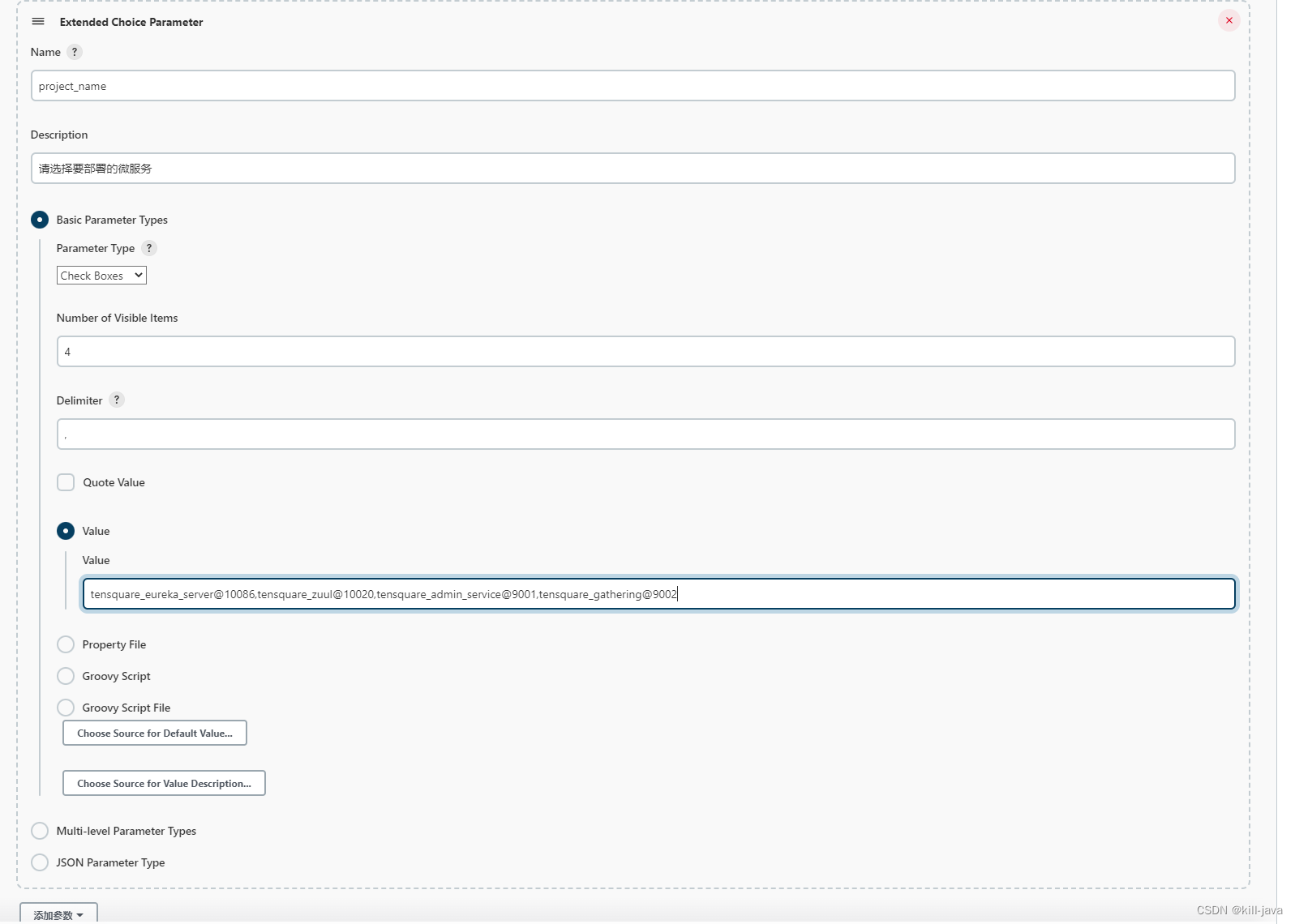Image resolution: width=1295 pixels, height=924 pixels.
Task: Select JSON Parameter Type radio
Action: click(x=40, y=862)
